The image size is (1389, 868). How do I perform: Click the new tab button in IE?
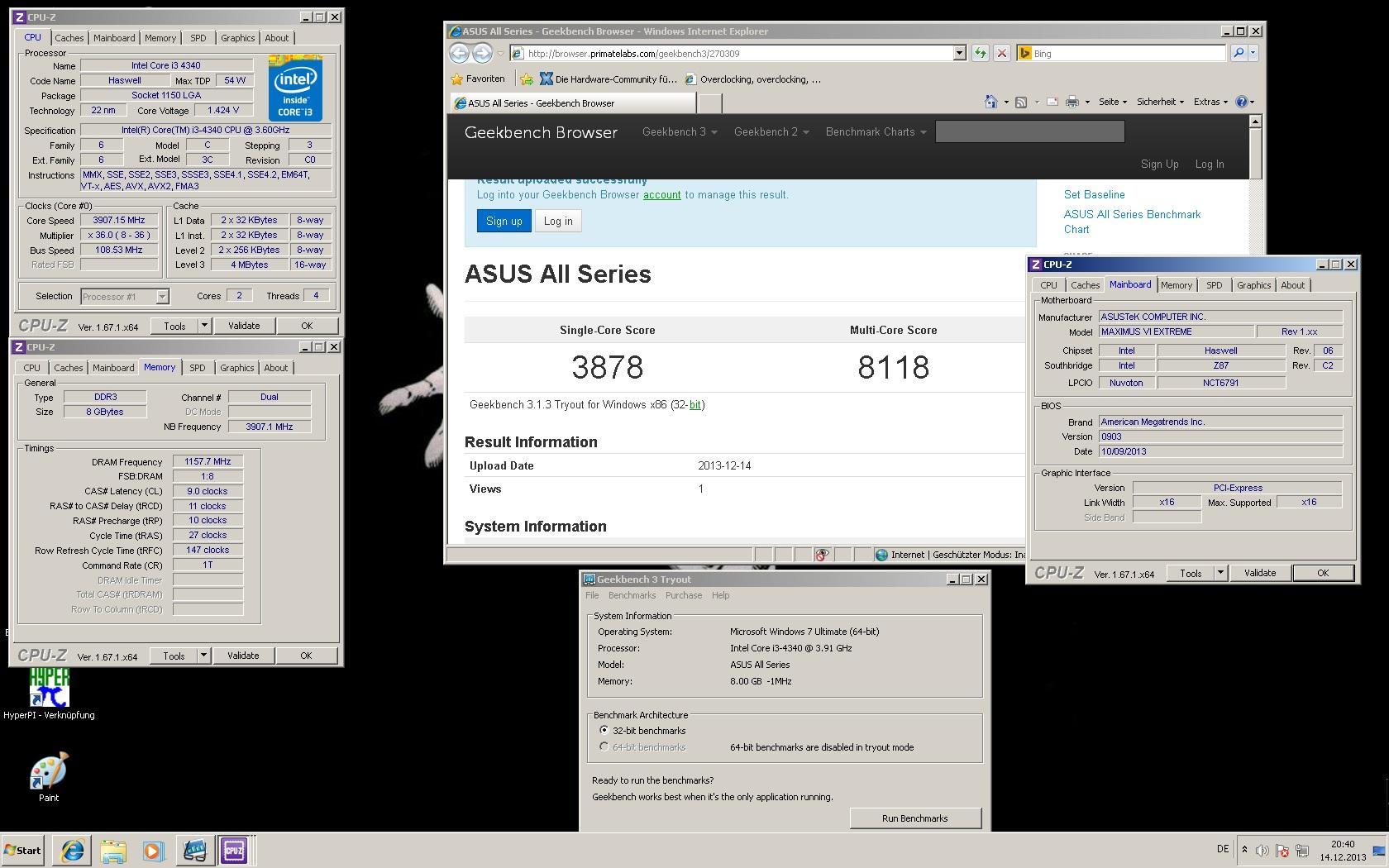click(709, 103)
